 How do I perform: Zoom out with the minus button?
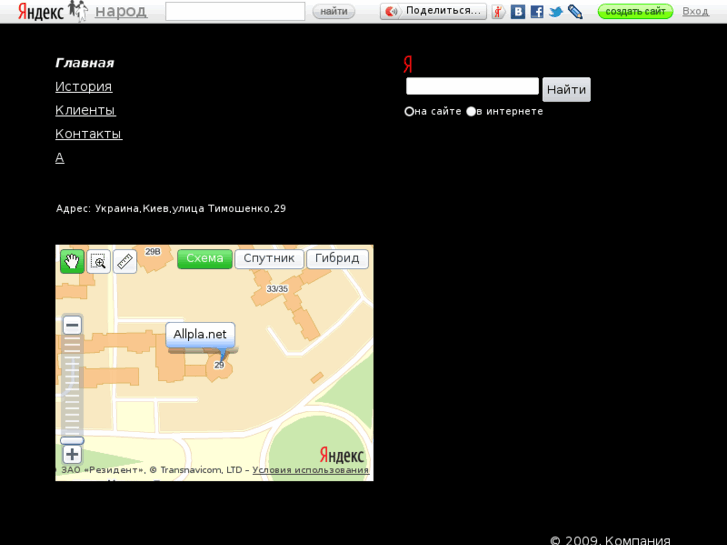72,325
